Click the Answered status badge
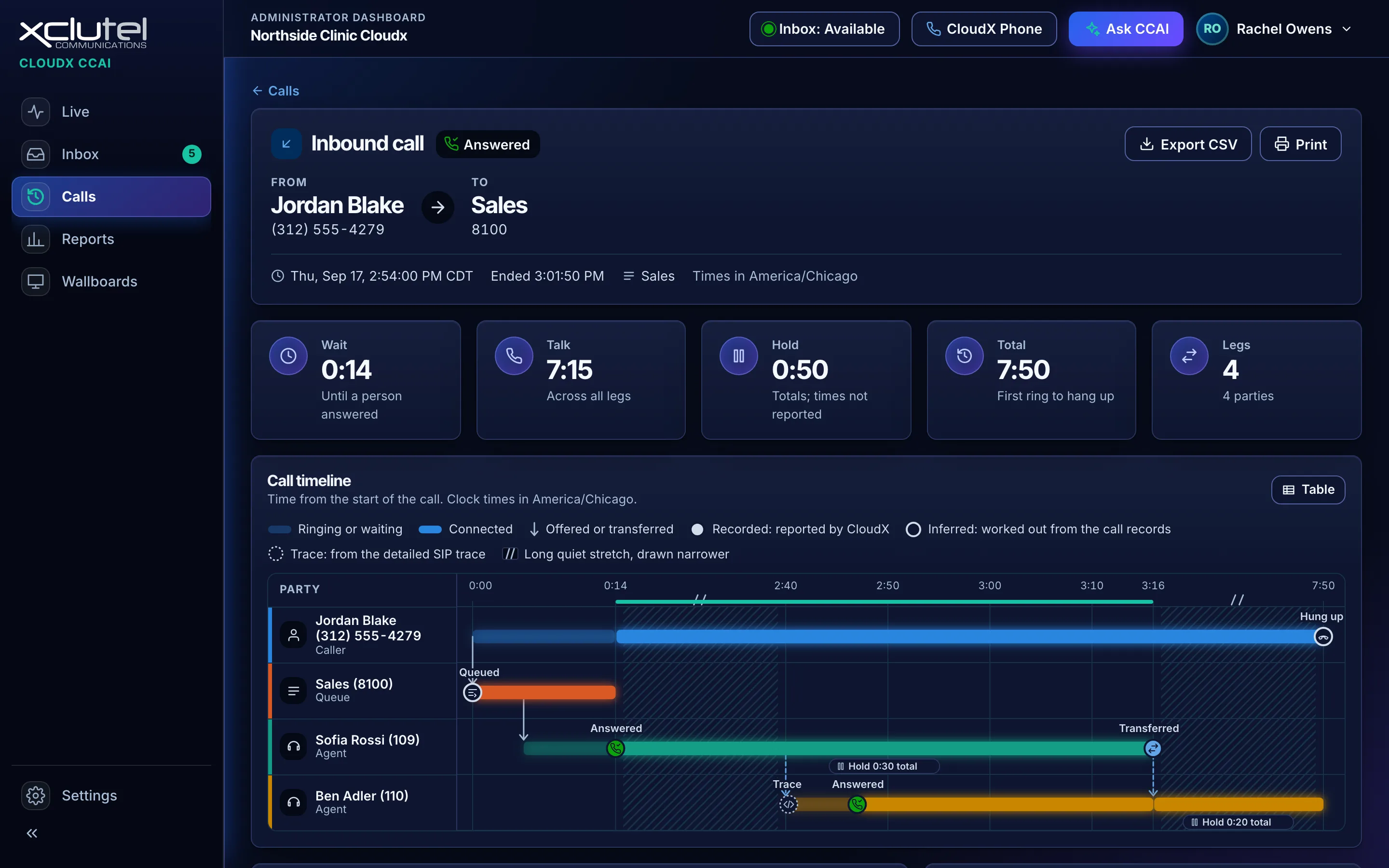Screen dimensions: 1389x868 [487, 144]
